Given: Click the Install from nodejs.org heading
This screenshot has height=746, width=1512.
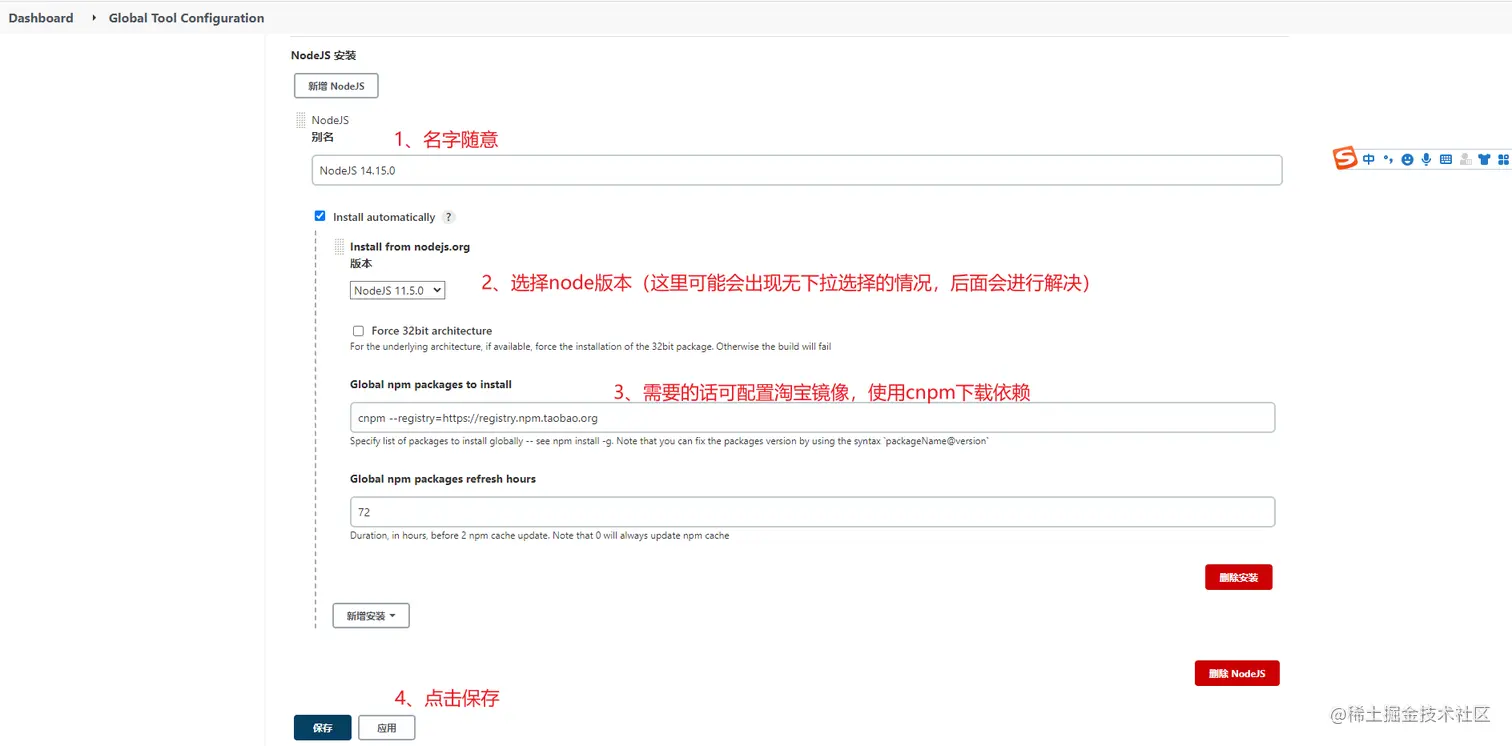Looking at the screenshot, I should [x=410, y=246].
